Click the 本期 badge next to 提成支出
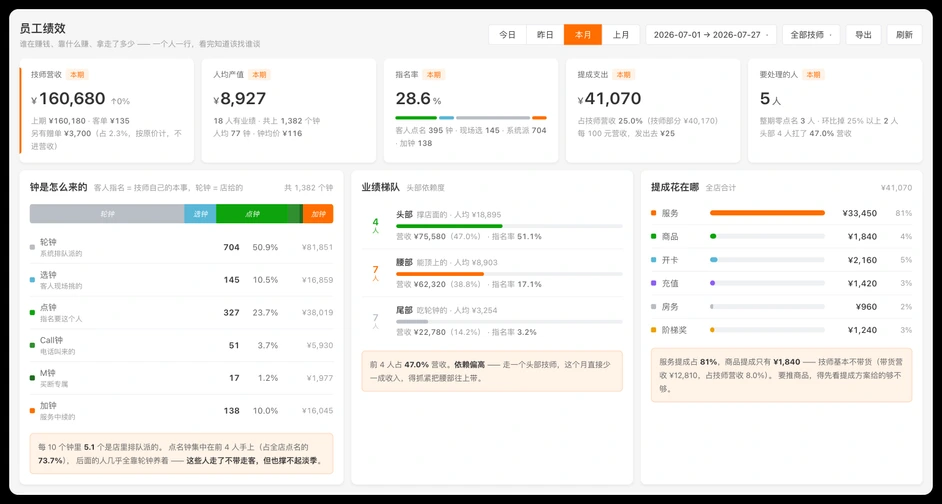The width and height of the screenshot is (942, 504). (x=623, y=75)
